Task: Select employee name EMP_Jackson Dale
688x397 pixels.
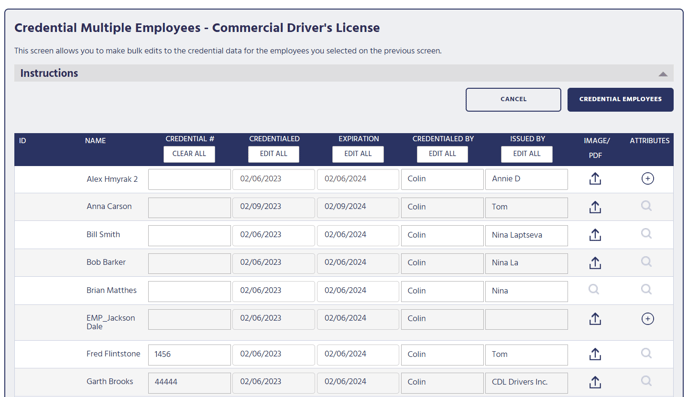Action: pos(111,322)
